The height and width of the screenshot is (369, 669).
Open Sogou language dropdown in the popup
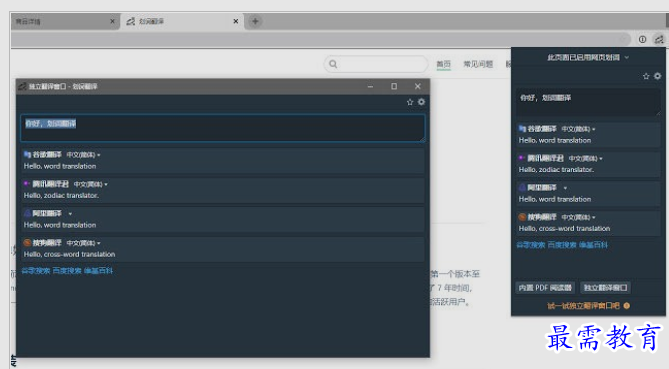click(x=578, y=217)
